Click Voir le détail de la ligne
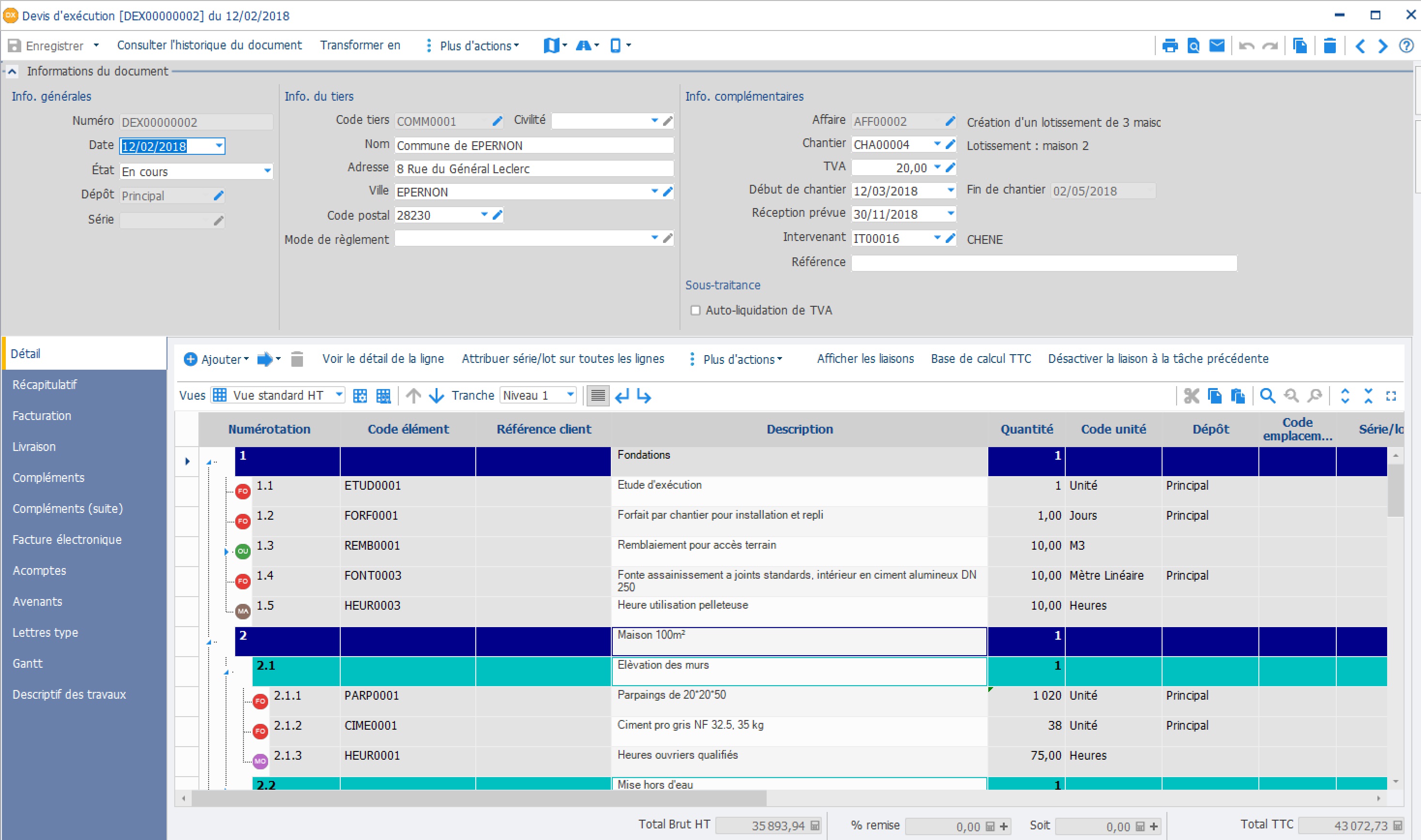 point(383,359)
